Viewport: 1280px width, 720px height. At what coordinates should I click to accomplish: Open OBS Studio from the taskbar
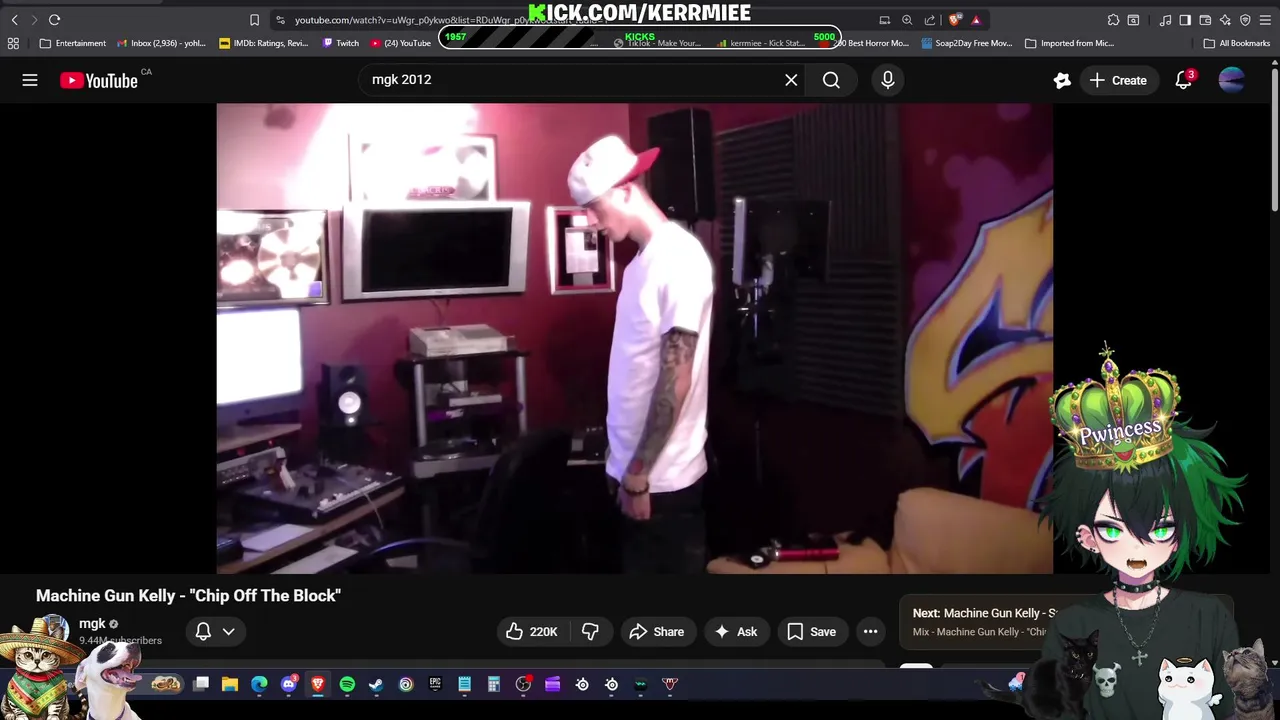point(523,684)
